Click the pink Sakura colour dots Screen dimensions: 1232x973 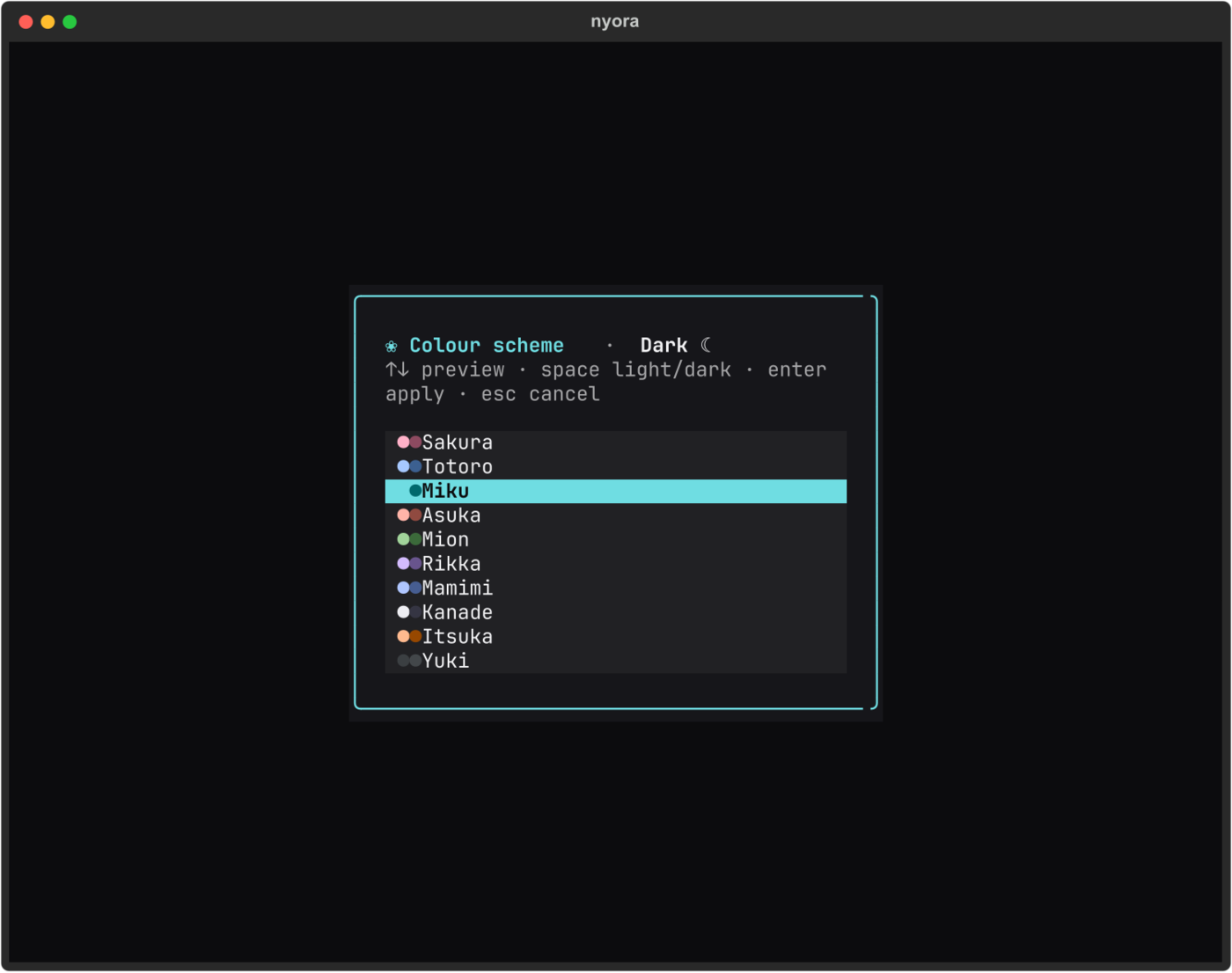[x=409, y=442]
